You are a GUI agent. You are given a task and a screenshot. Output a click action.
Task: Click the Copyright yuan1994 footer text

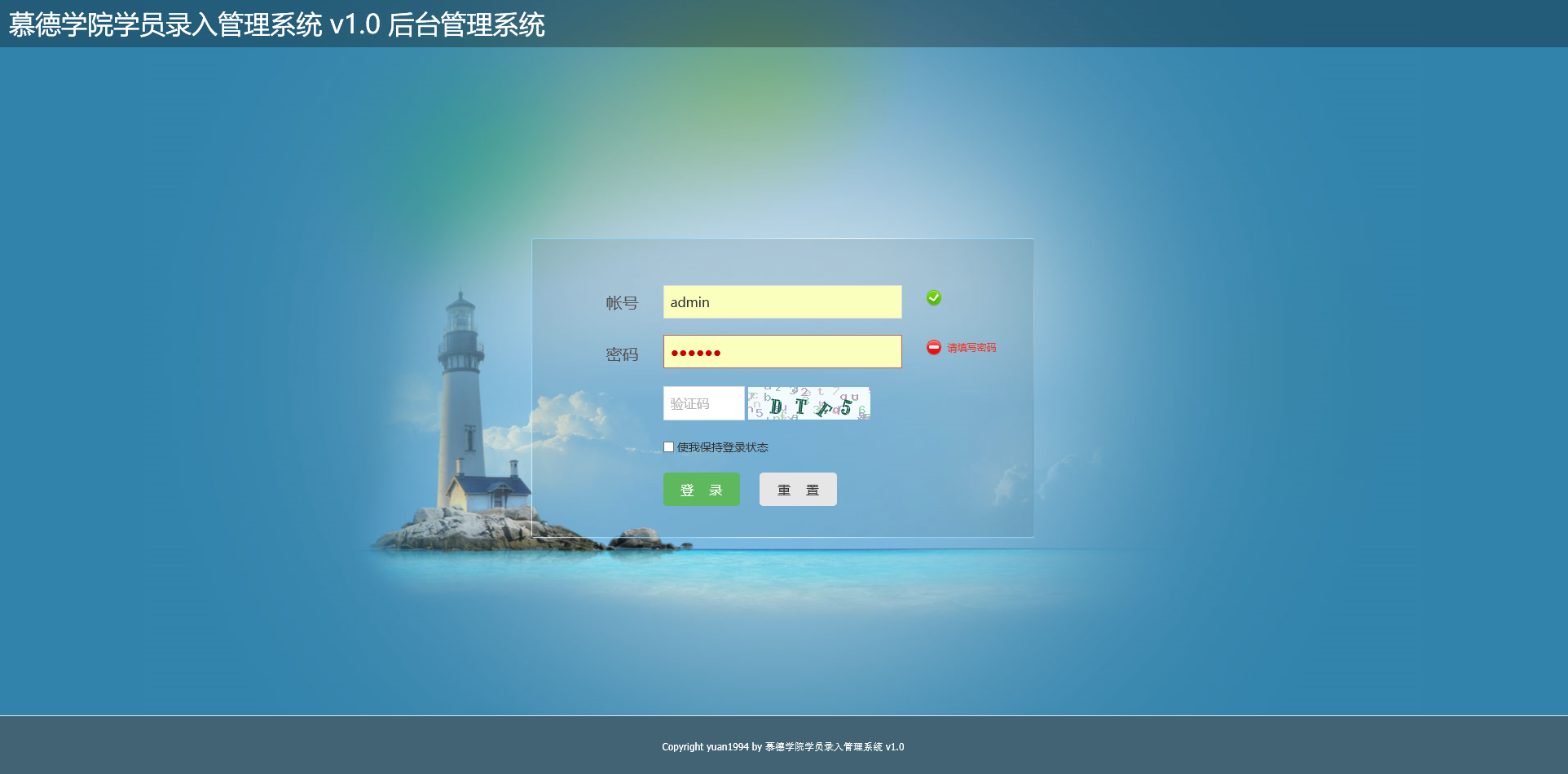tap(782, 747)
